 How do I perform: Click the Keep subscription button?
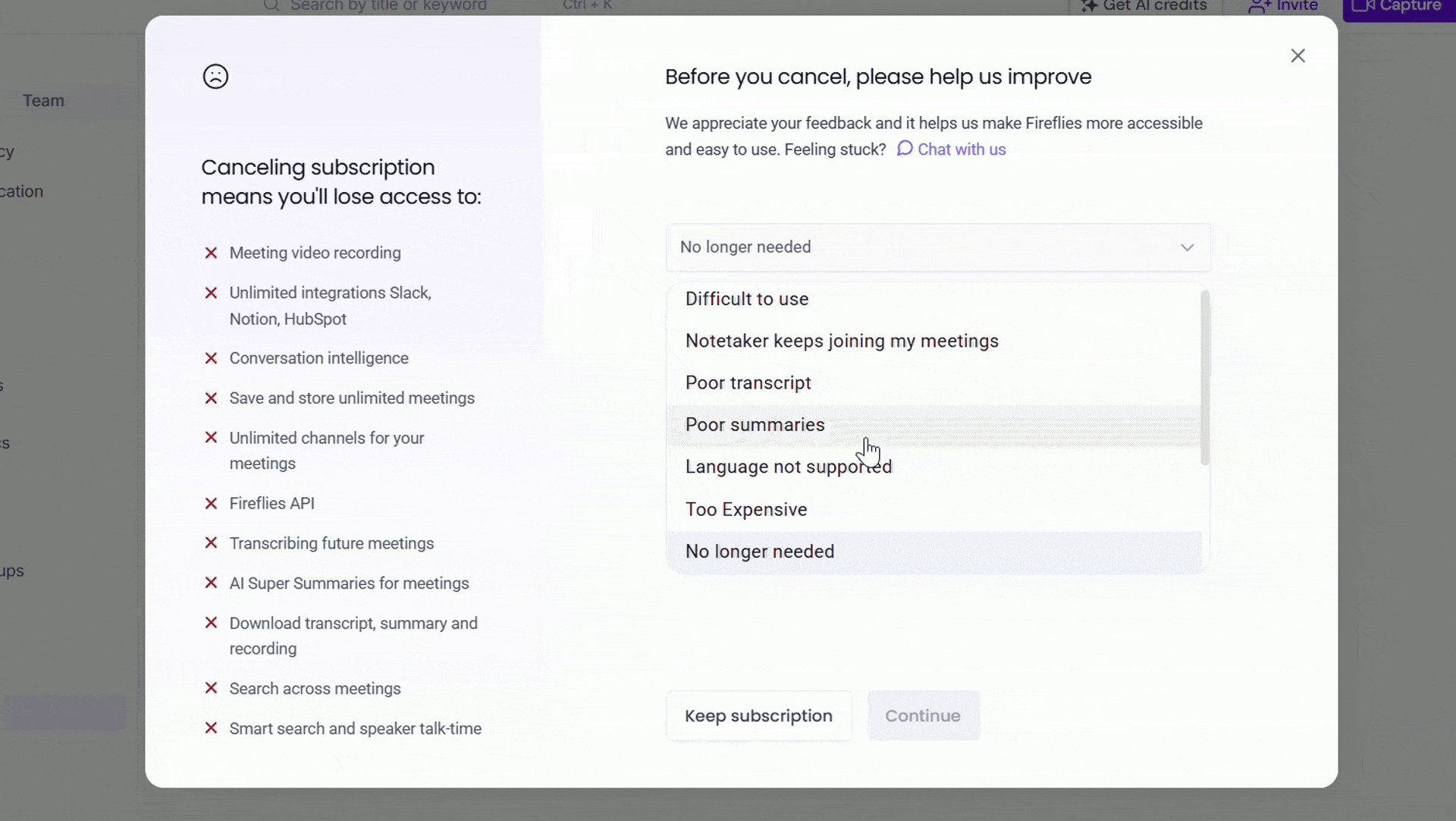(x=758, y=716)
